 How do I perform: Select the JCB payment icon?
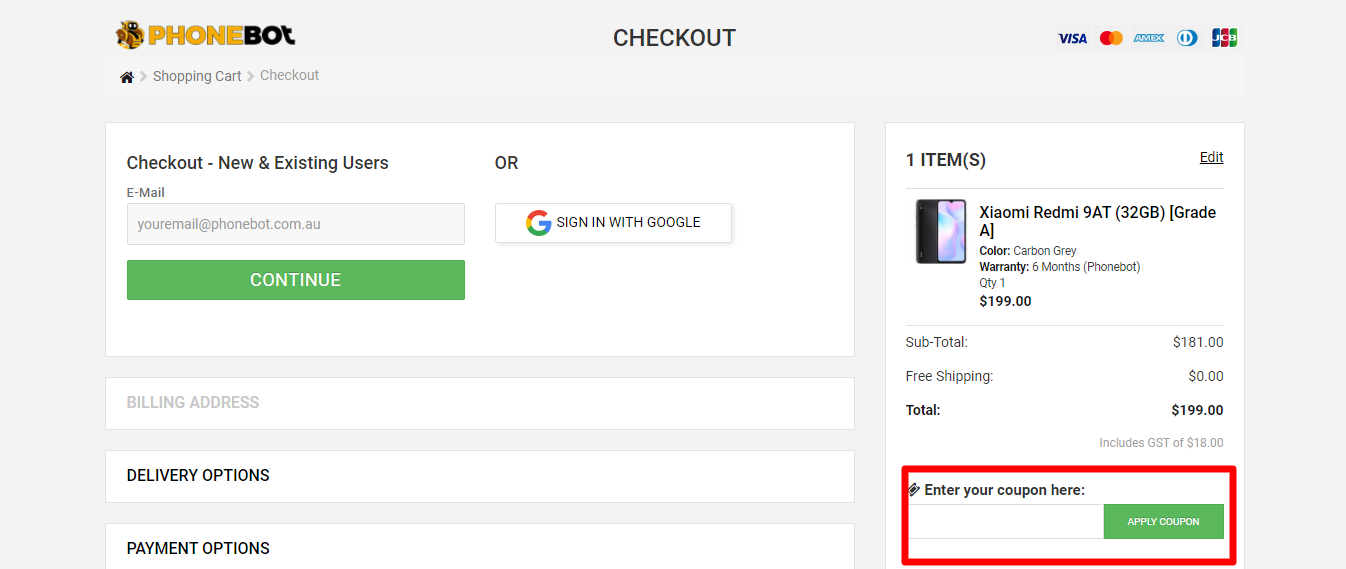pyautogui.click(x=1225, y=38)
